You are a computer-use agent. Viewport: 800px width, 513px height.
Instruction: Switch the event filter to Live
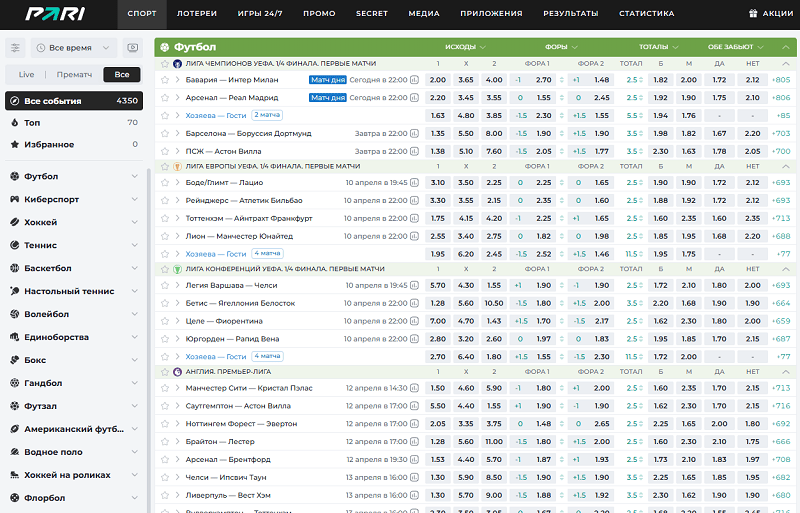coord(26,75)
